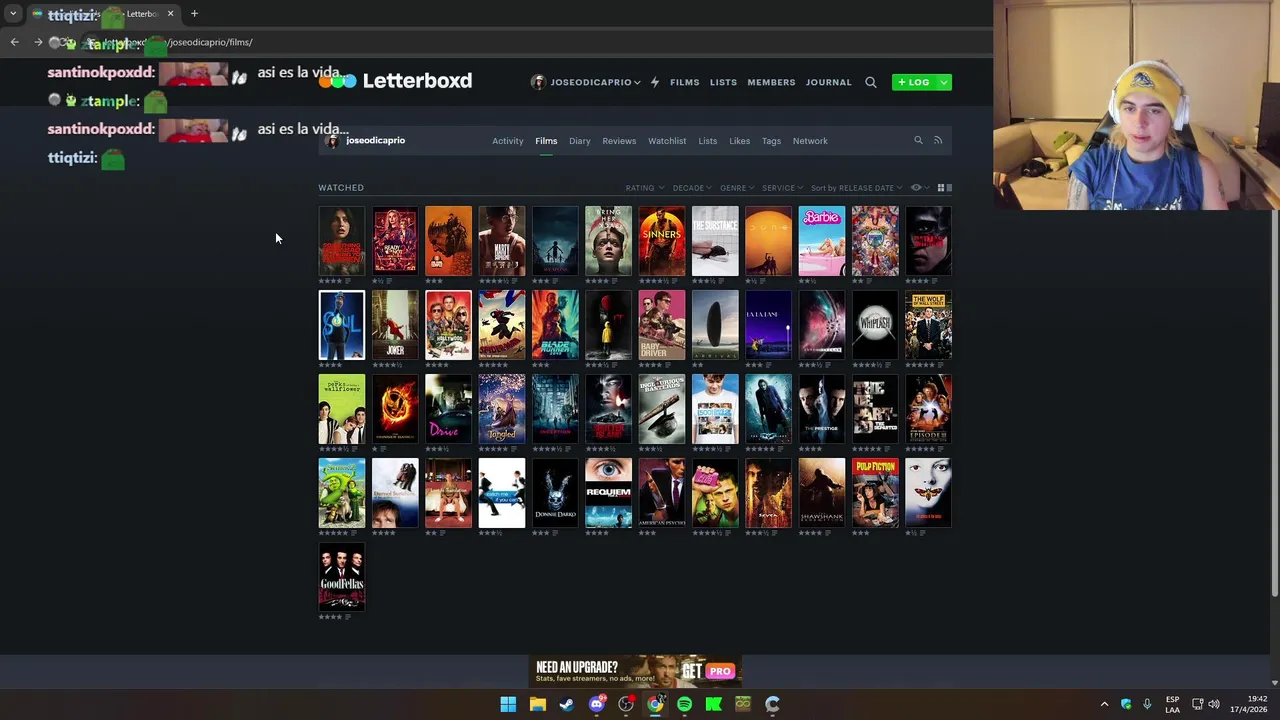Open the GoodFellas poster

point(342,577)
